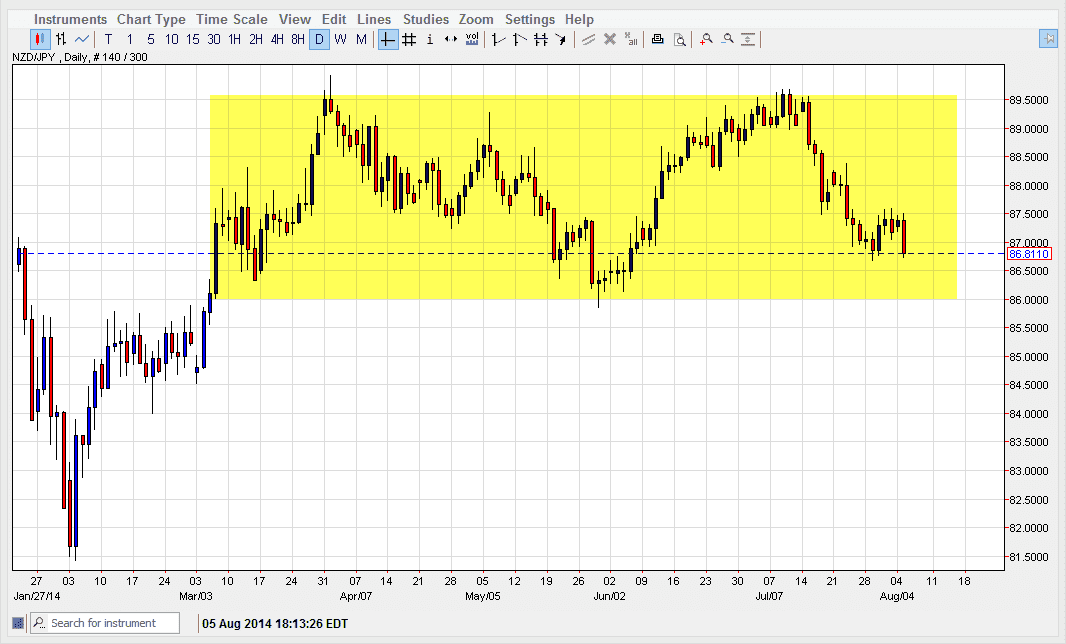Open the Help menu
Screen dimensions: 1066x644
coord(579,19)
